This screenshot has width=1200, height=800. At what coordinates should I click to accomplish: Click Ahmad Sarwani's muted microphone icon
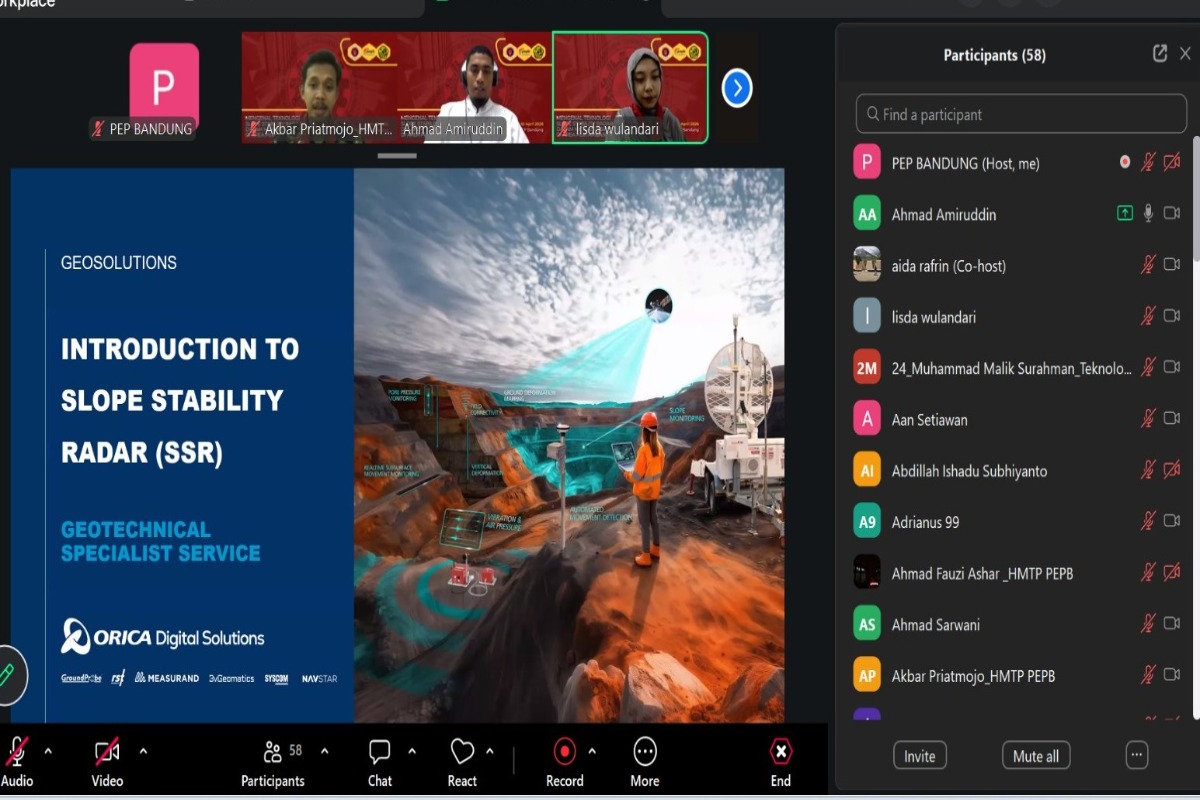click(1148, 624)
